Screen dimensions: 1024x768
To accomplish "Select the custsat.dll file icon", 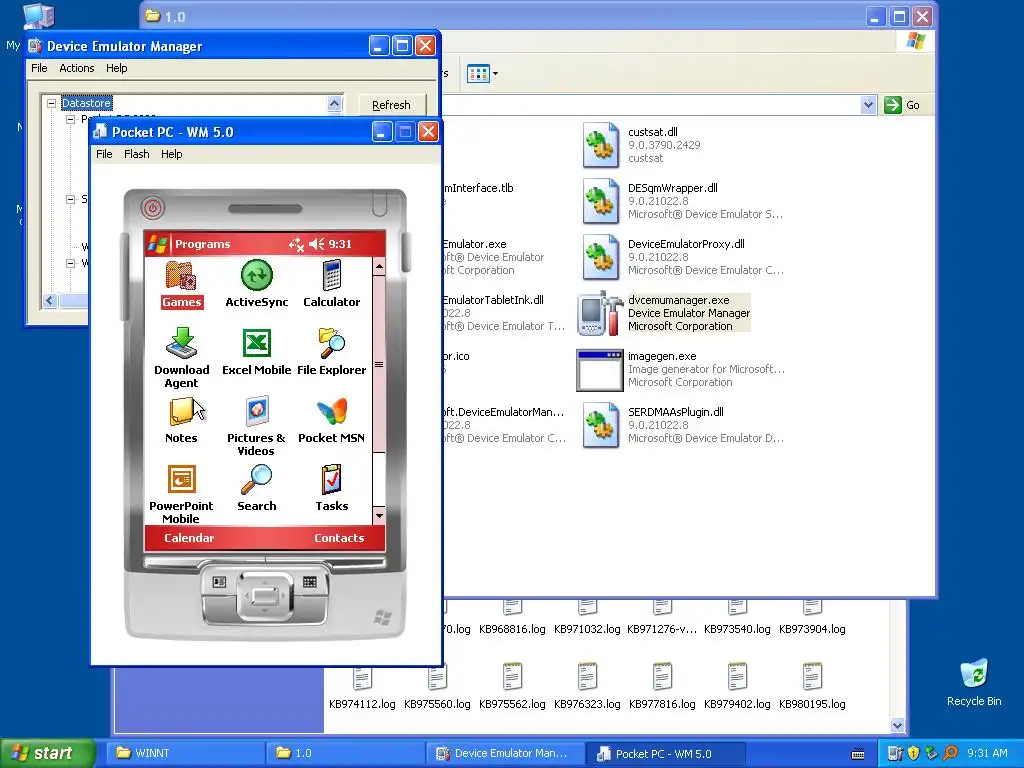I will click(600, 145).
